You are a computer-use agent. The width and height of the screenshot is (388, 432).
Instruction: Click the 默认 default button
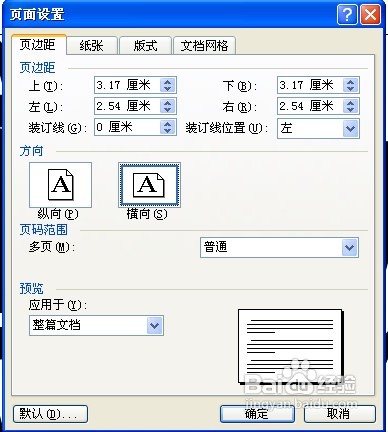tap(50, 414)
